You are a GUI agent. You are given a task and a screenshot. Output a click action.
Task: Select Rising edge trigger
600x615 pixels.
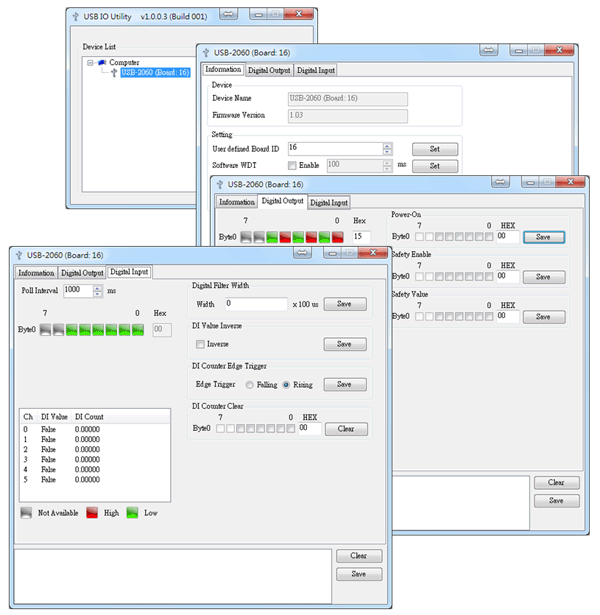pyautogui.click(x=286, y=385)
